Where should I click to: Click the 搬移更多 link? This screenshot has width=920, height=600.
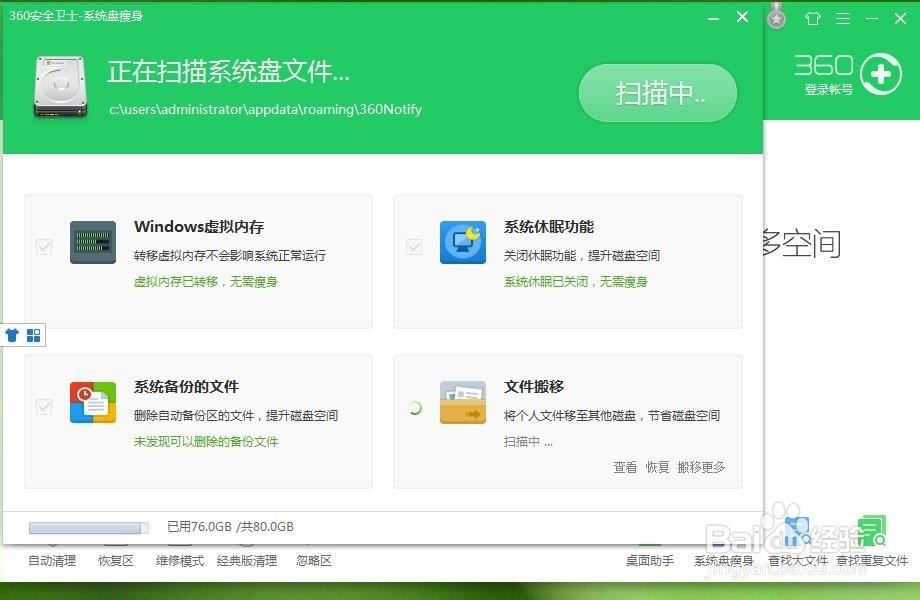click(701, 467)
